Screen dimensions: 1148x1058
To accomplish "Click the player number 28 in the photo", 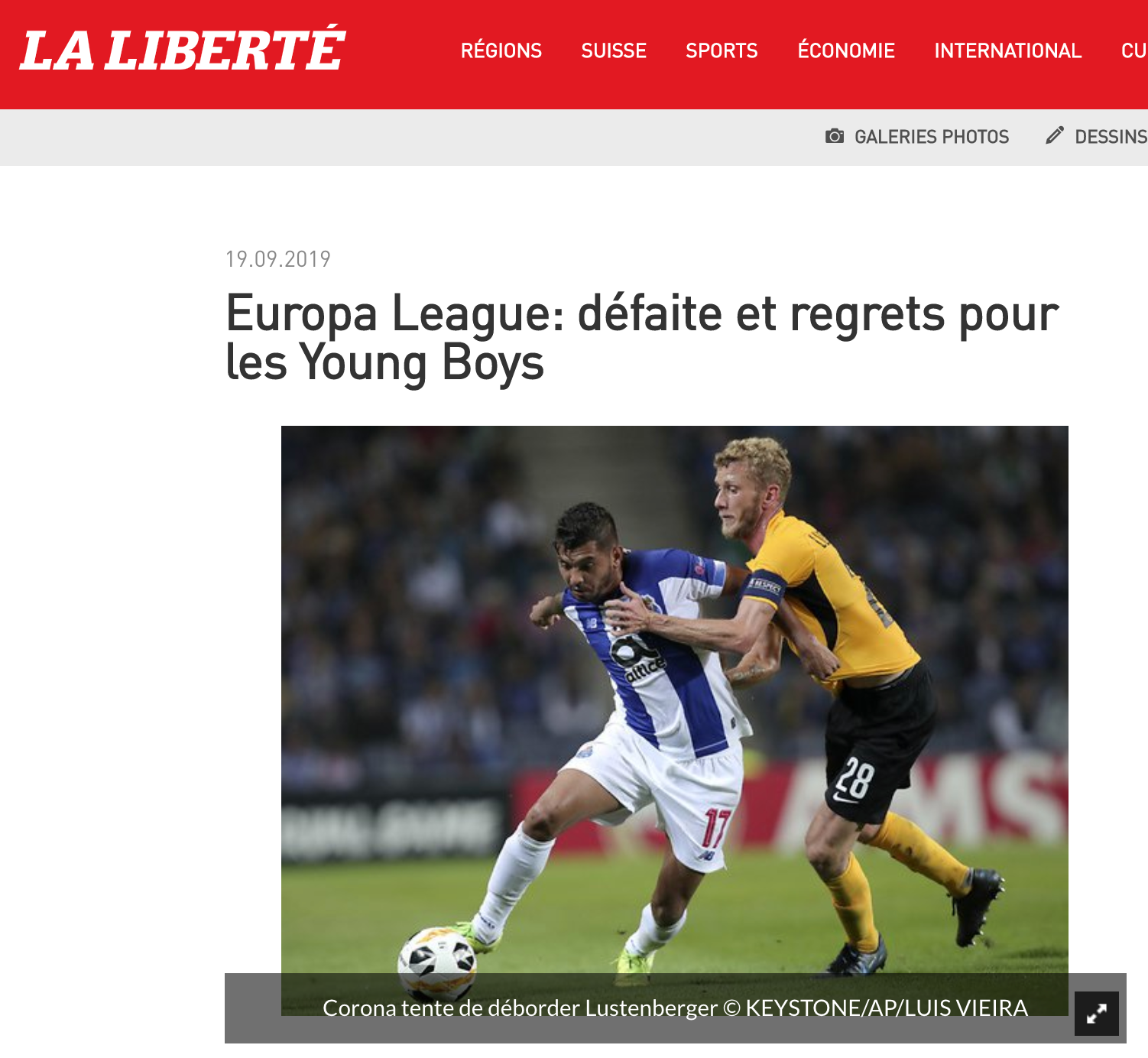I will 854,781.
